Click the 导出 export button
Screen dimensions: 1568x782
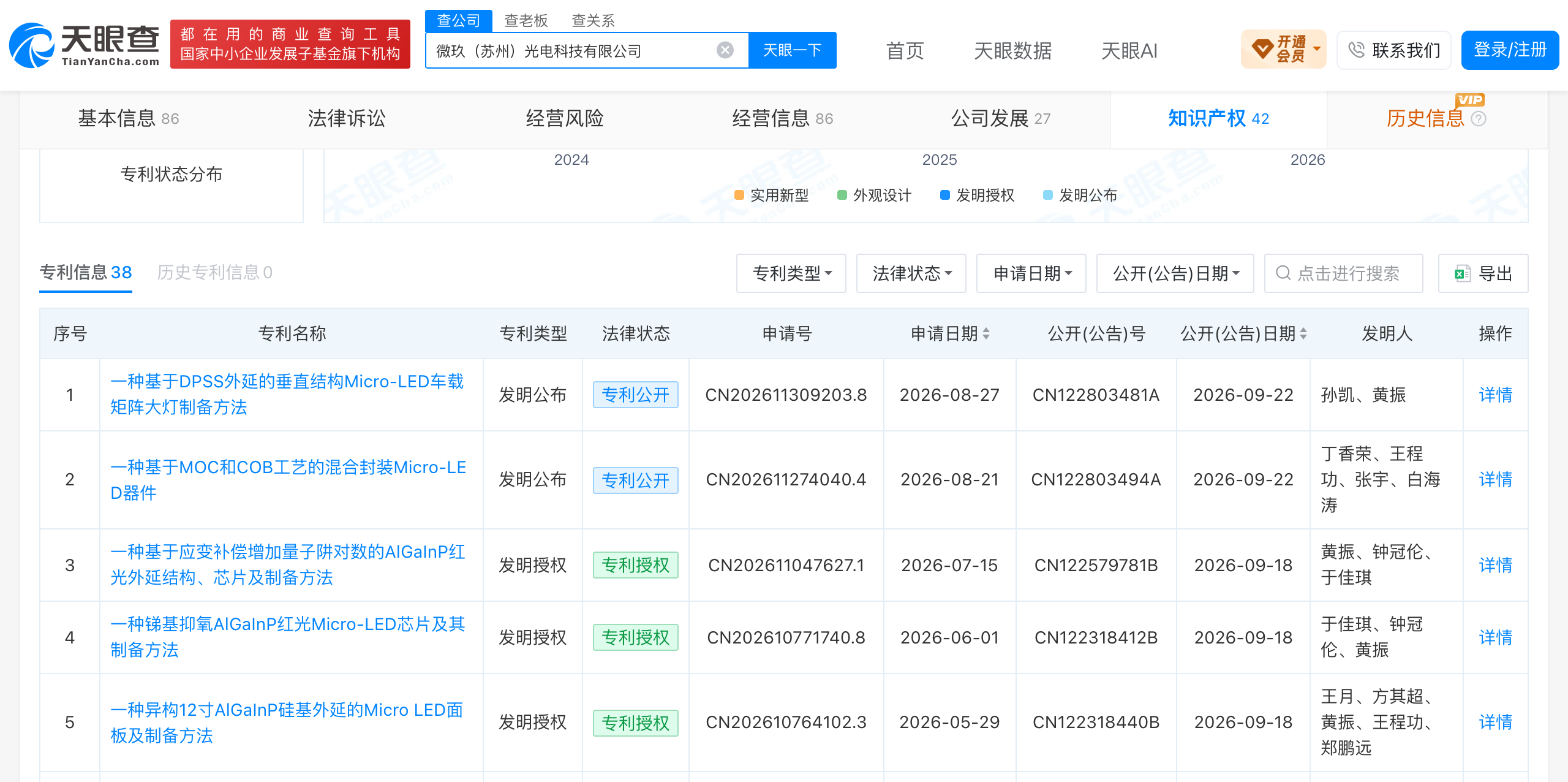click(x=1483, y=273)
